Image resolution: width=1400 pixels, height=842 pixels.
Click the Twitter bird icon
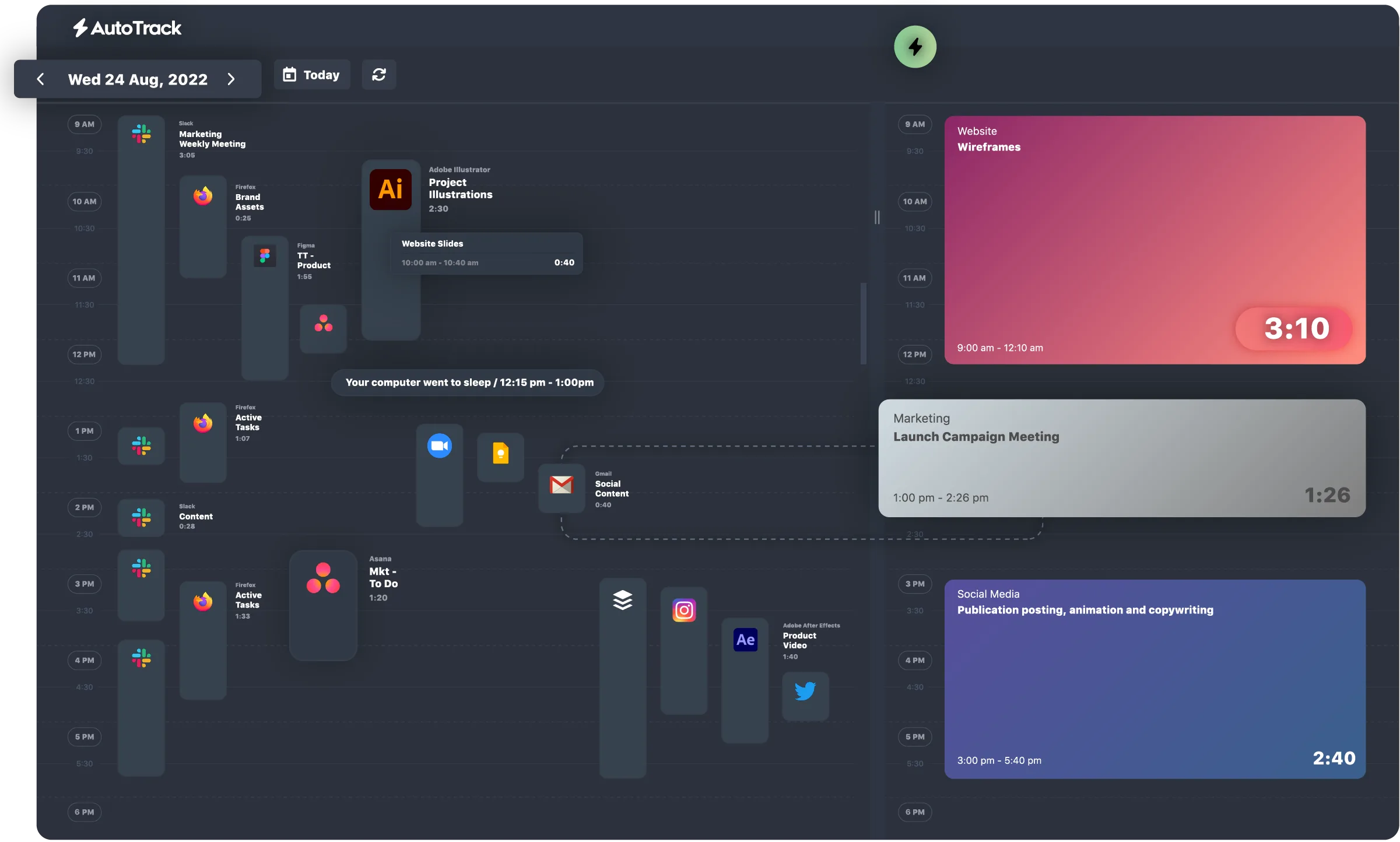click(x=805, y=691)
